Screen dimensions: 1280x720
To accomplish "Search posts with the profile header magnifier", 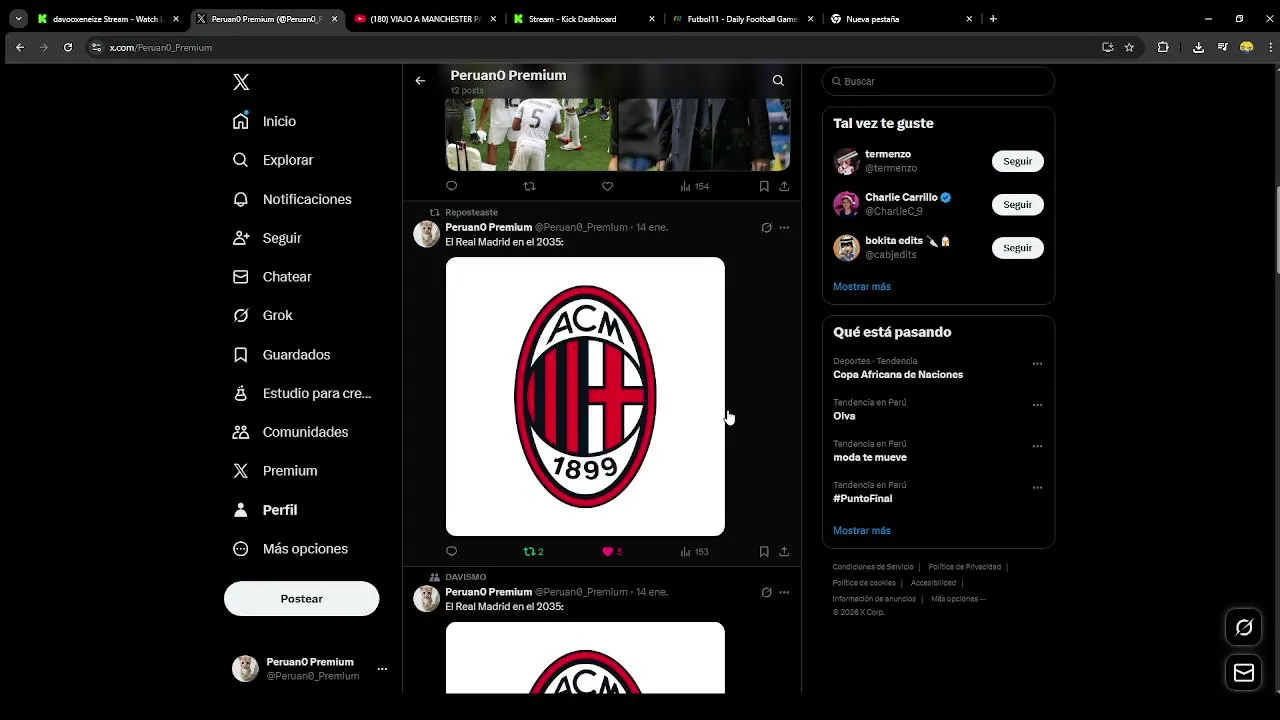I will point(778,81).
